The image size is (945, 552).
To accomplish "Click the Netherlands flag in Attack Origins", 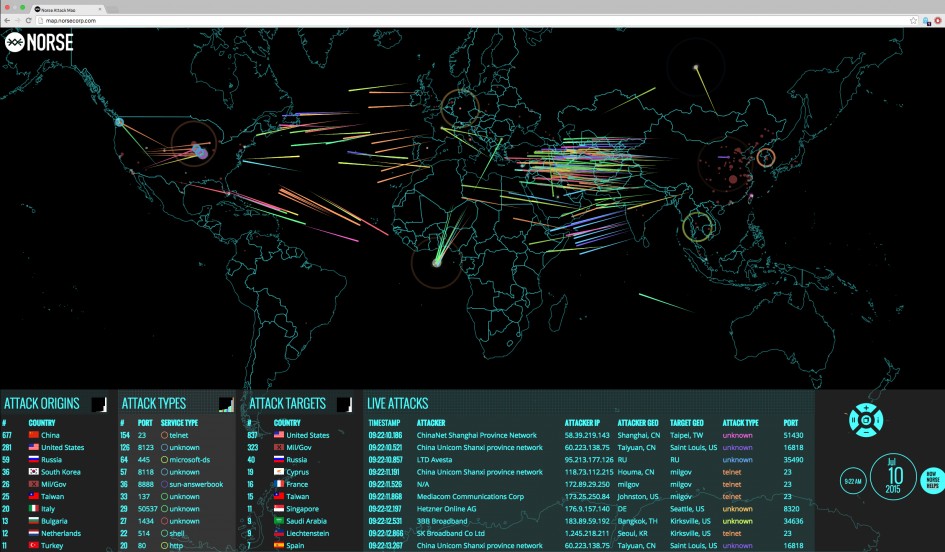I will pyautogui.click(x=34, y=533).
